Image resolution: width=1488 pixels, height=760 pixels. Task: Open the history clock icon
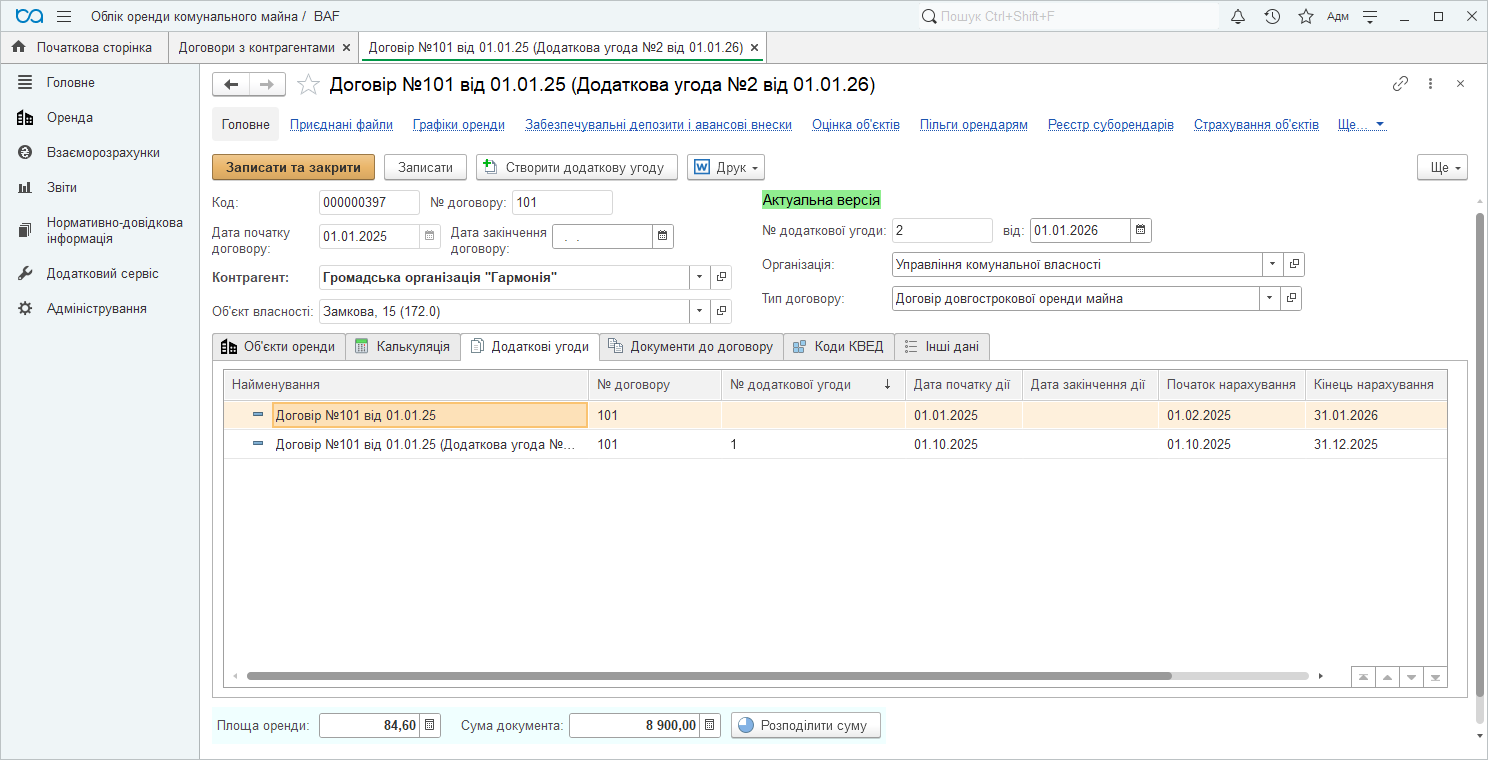(1272, 16)
